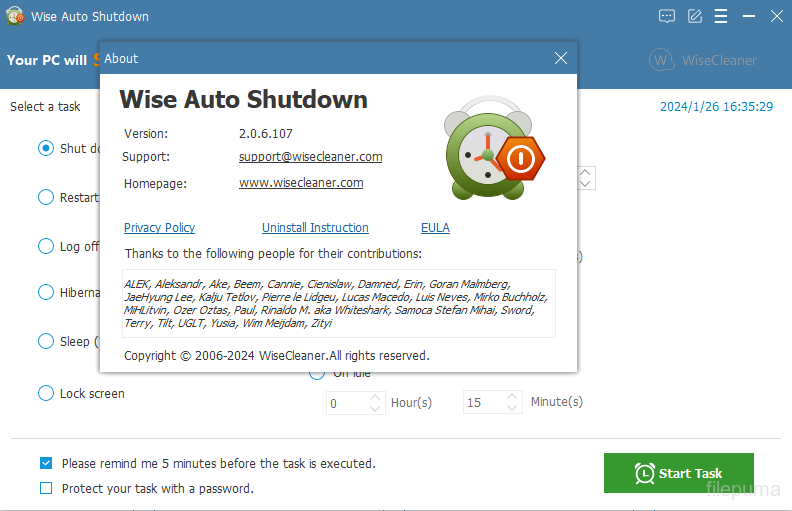The height and width of the screenshot is (511, 792).
Task: Click the date and time 2024/1/26 16:35:29
Action: (x=716, y=107)
